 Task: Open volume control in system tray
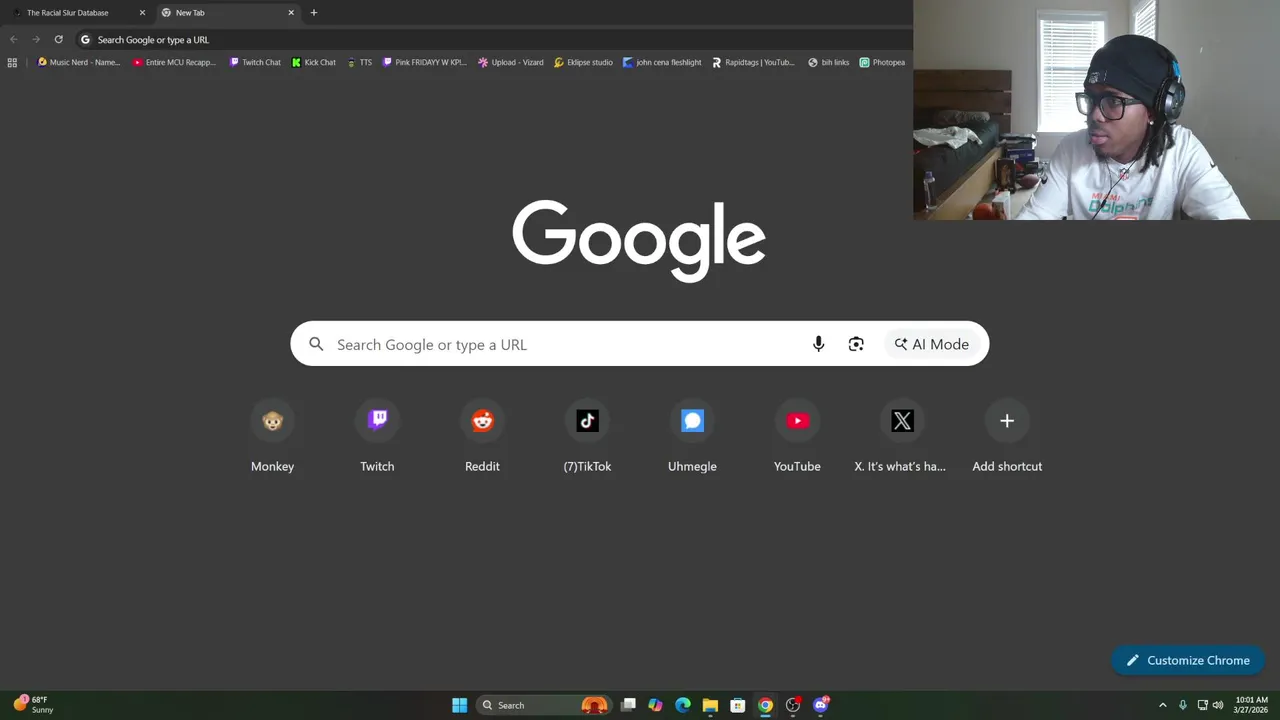(x=1218, y=705)
